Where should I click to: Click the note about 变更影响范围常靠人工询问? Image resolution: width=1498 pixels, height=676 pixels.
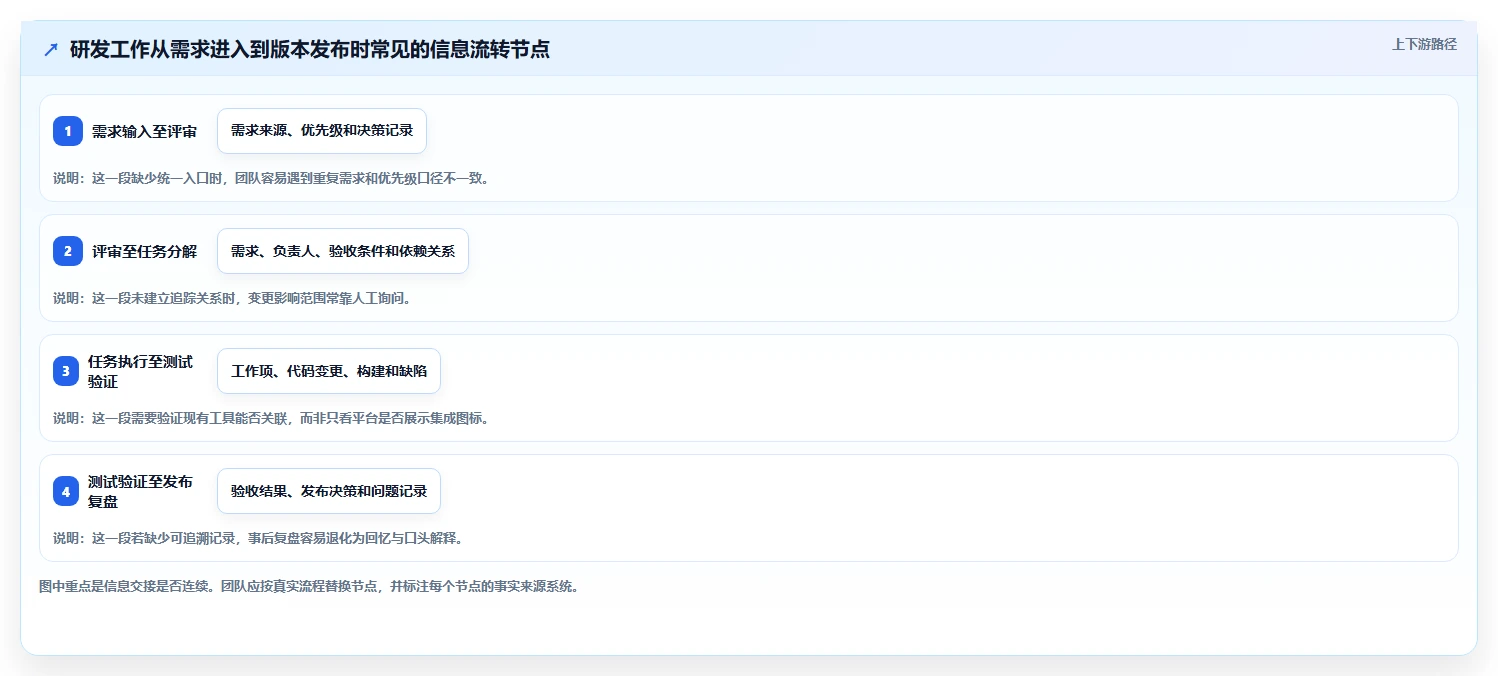(232, 298)
